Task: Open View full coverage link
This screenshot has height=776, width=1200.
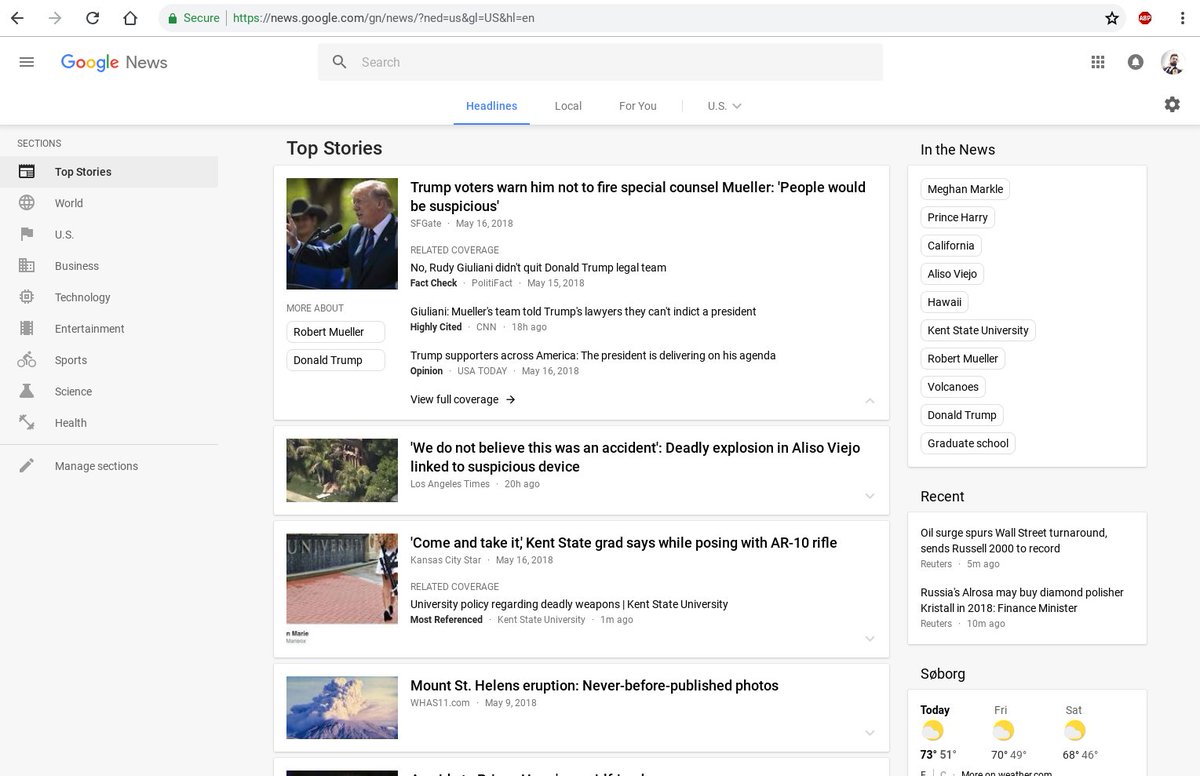Action: [x=463, y=399]
